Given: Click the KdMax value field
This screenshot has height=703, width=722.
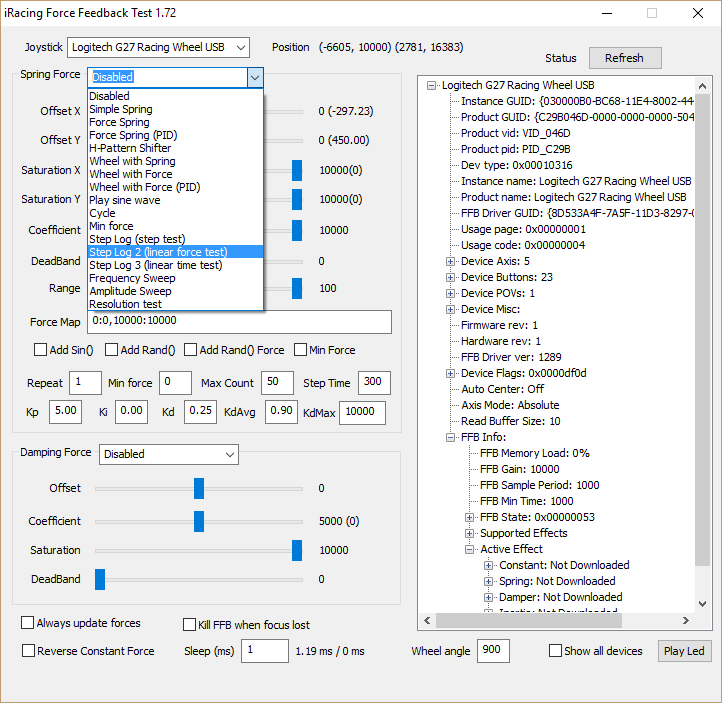Looking at the screenshot, I should pyautogui.click(x=362, y=413).
